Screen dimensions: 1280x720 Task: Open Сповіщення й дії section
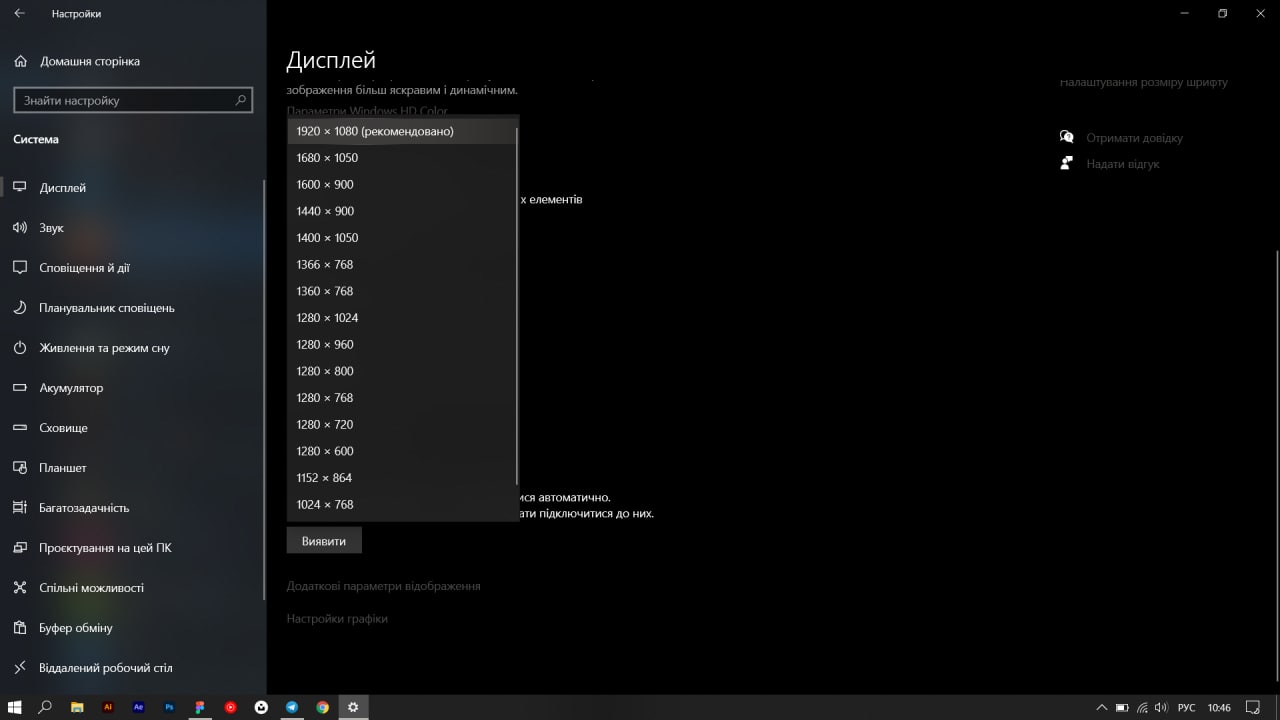133,268
